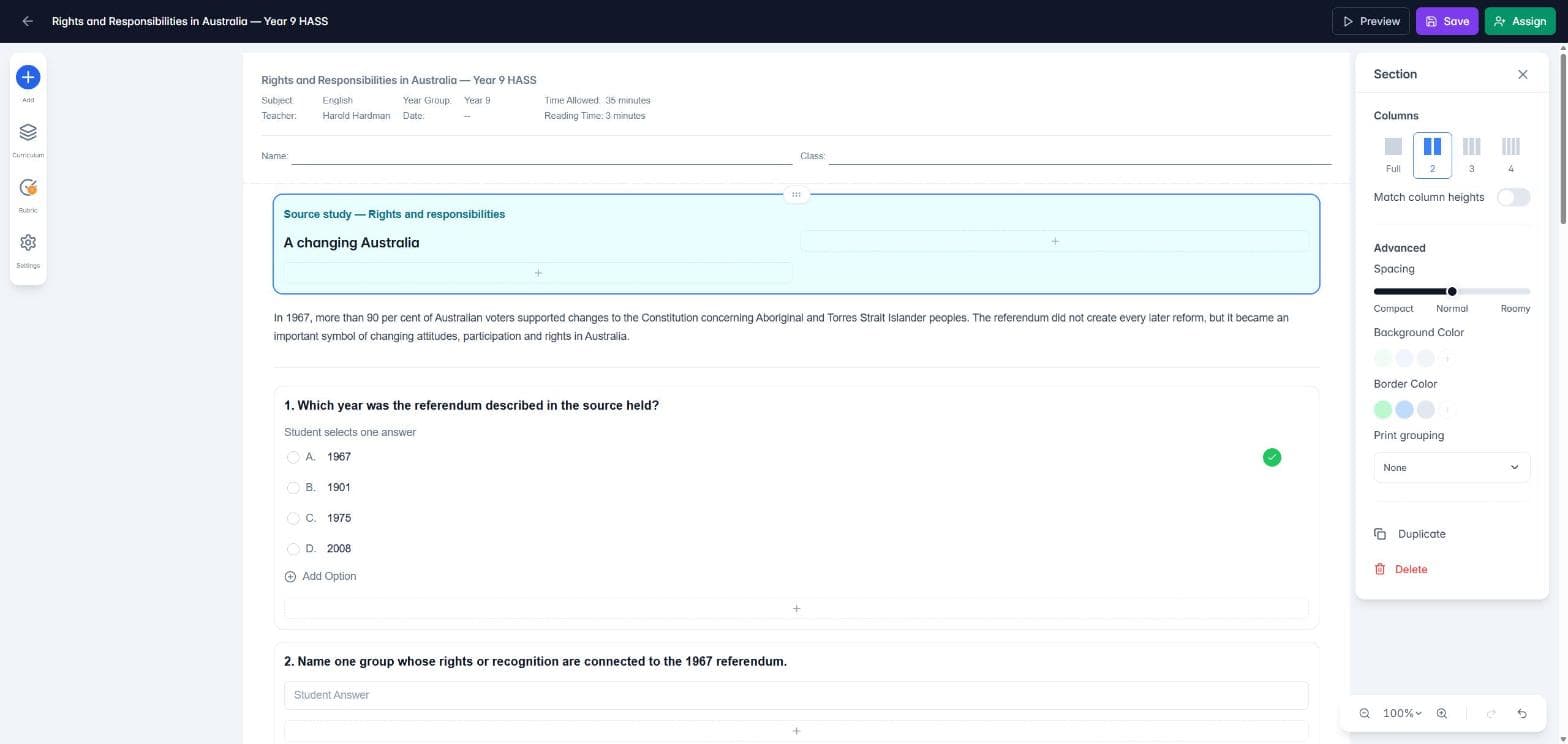Pick the gray background color swatch

pos(1426,358)
